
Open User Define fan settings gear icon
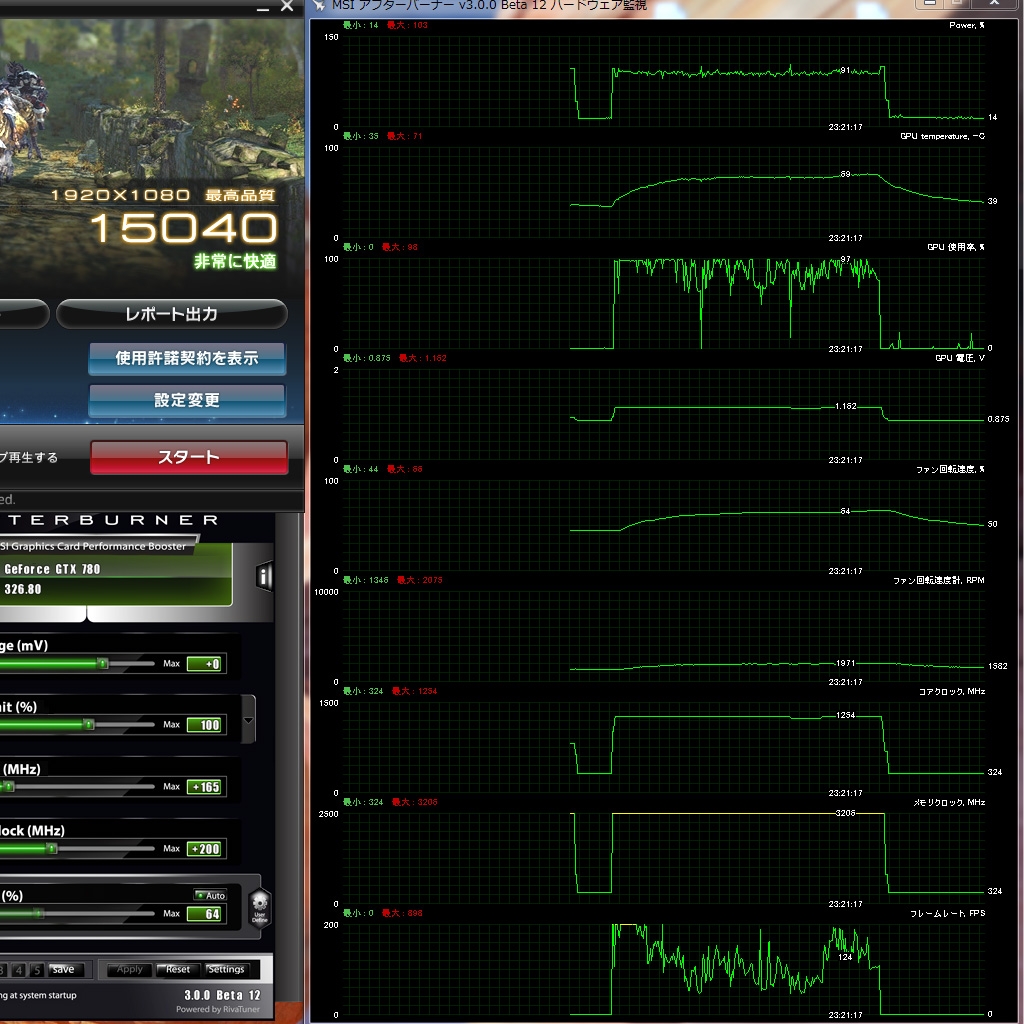click(x=260, y=908)
